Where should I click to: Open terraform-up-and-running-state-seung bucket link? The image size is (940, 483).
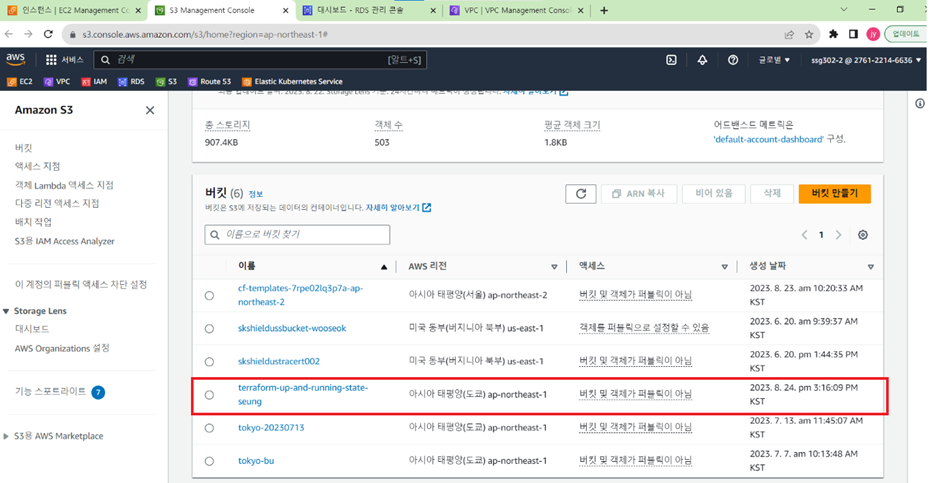tap(303, 394)
